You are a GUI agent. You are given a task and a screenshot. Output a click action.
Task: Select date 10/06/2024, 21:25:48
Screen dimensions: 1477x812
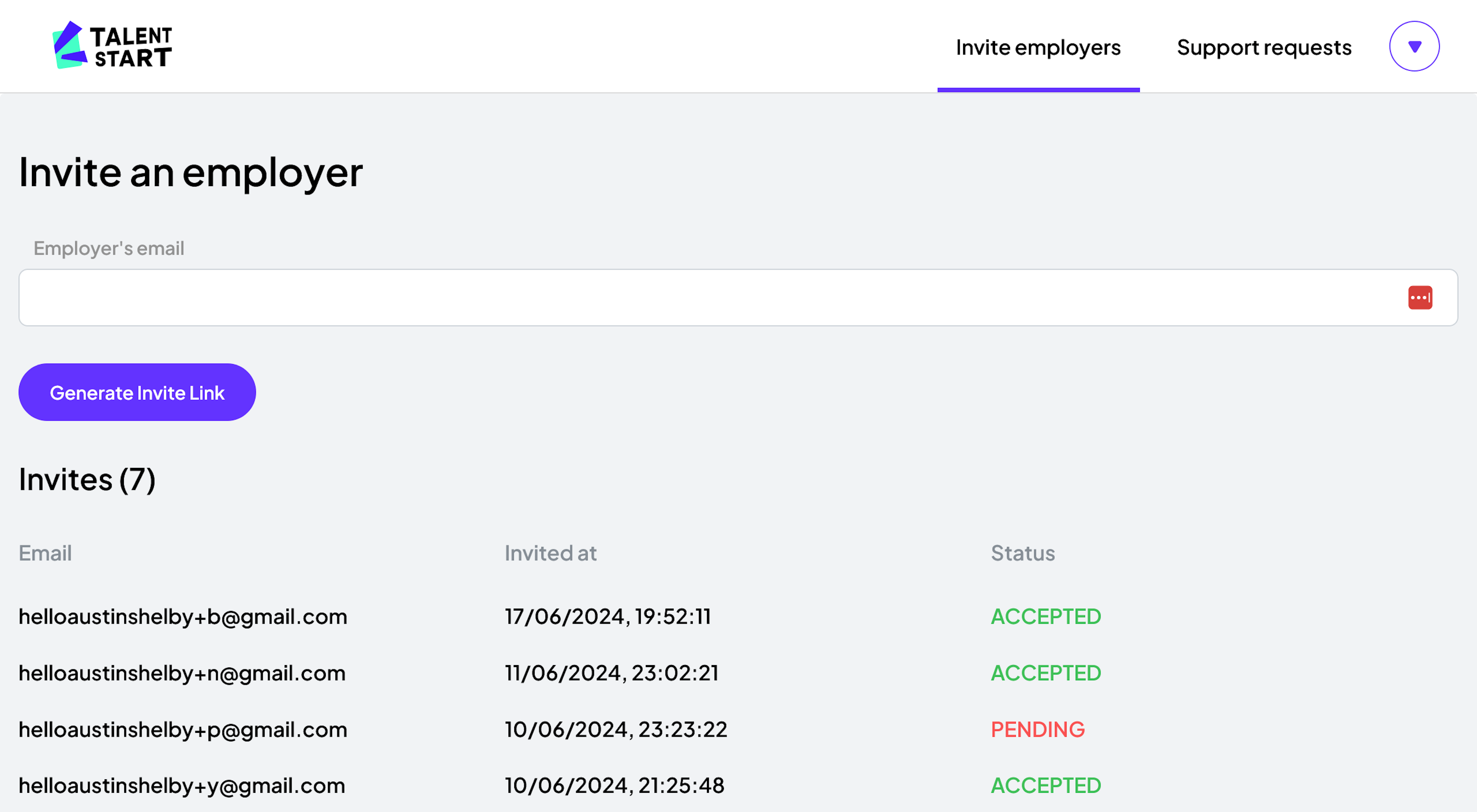coord(615,785)
